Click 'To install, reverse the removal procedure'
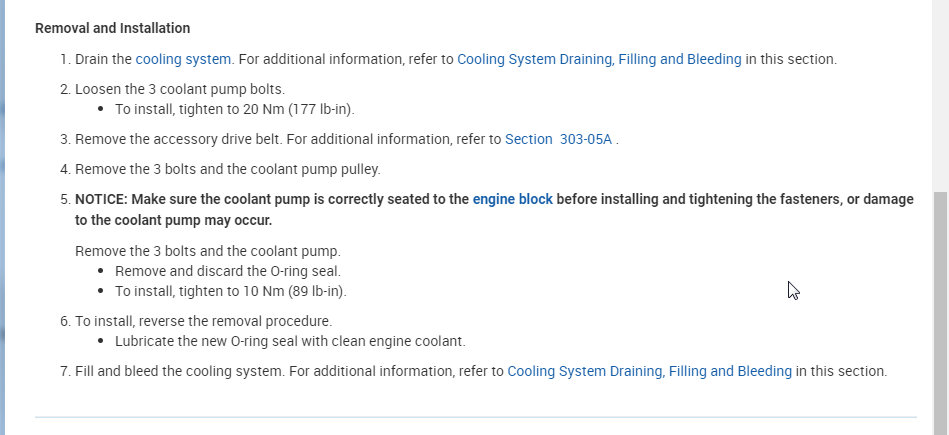The image size is (949, 435). [x=203, y=321]
